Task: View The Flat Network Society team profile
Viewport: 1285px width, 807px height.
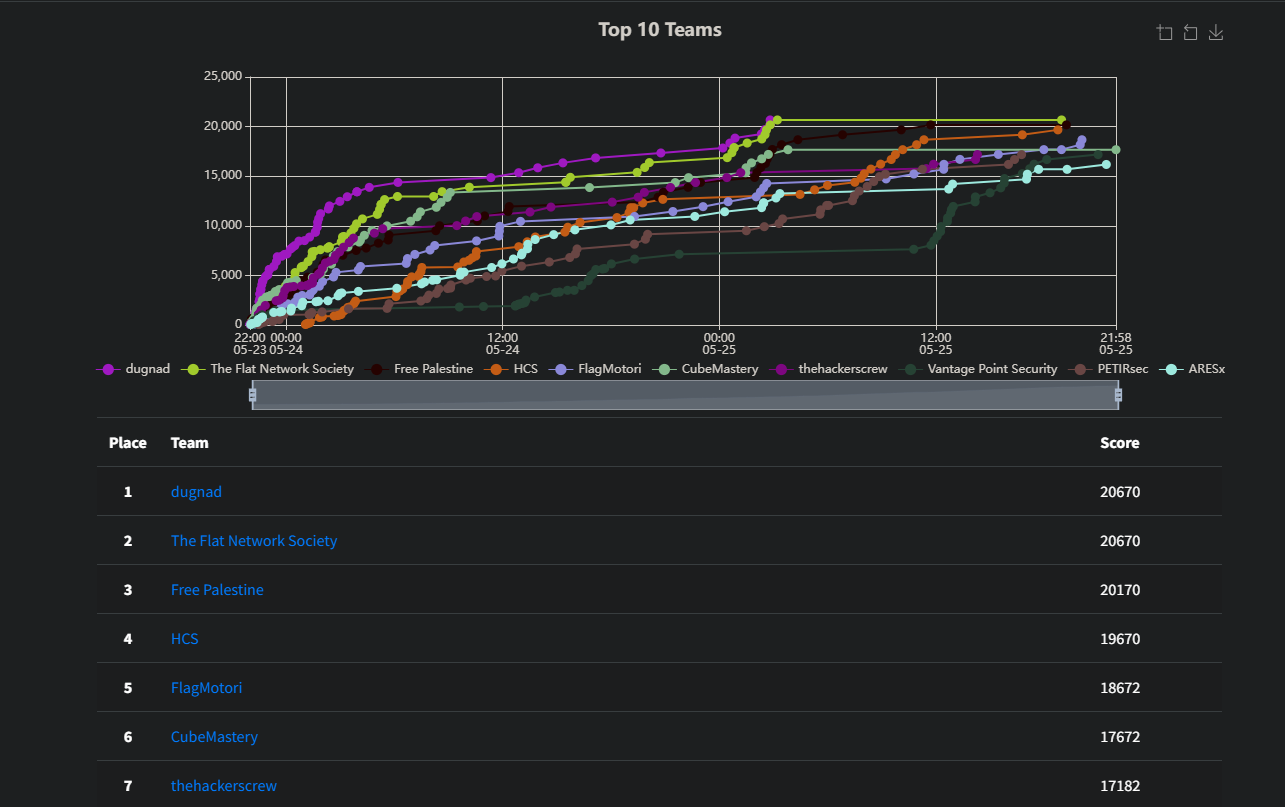Action: point(254,540)
